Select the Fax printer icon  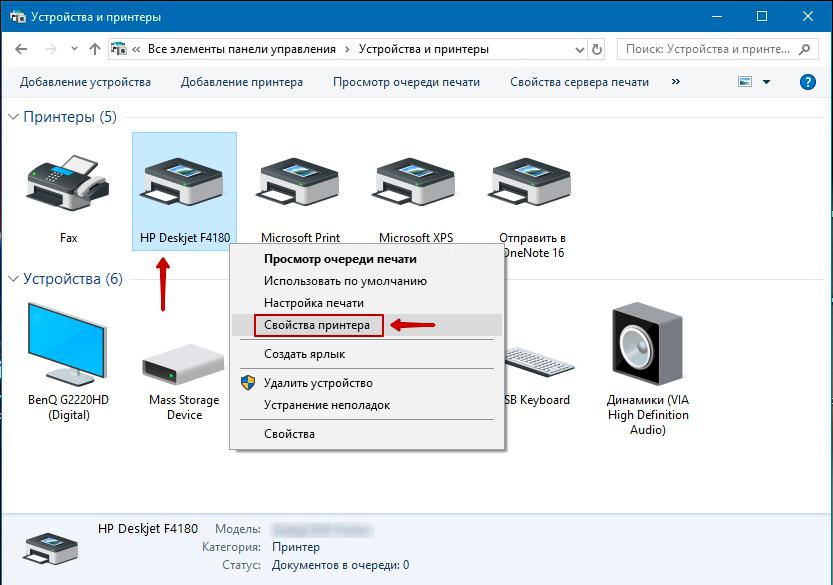(68, 183)
